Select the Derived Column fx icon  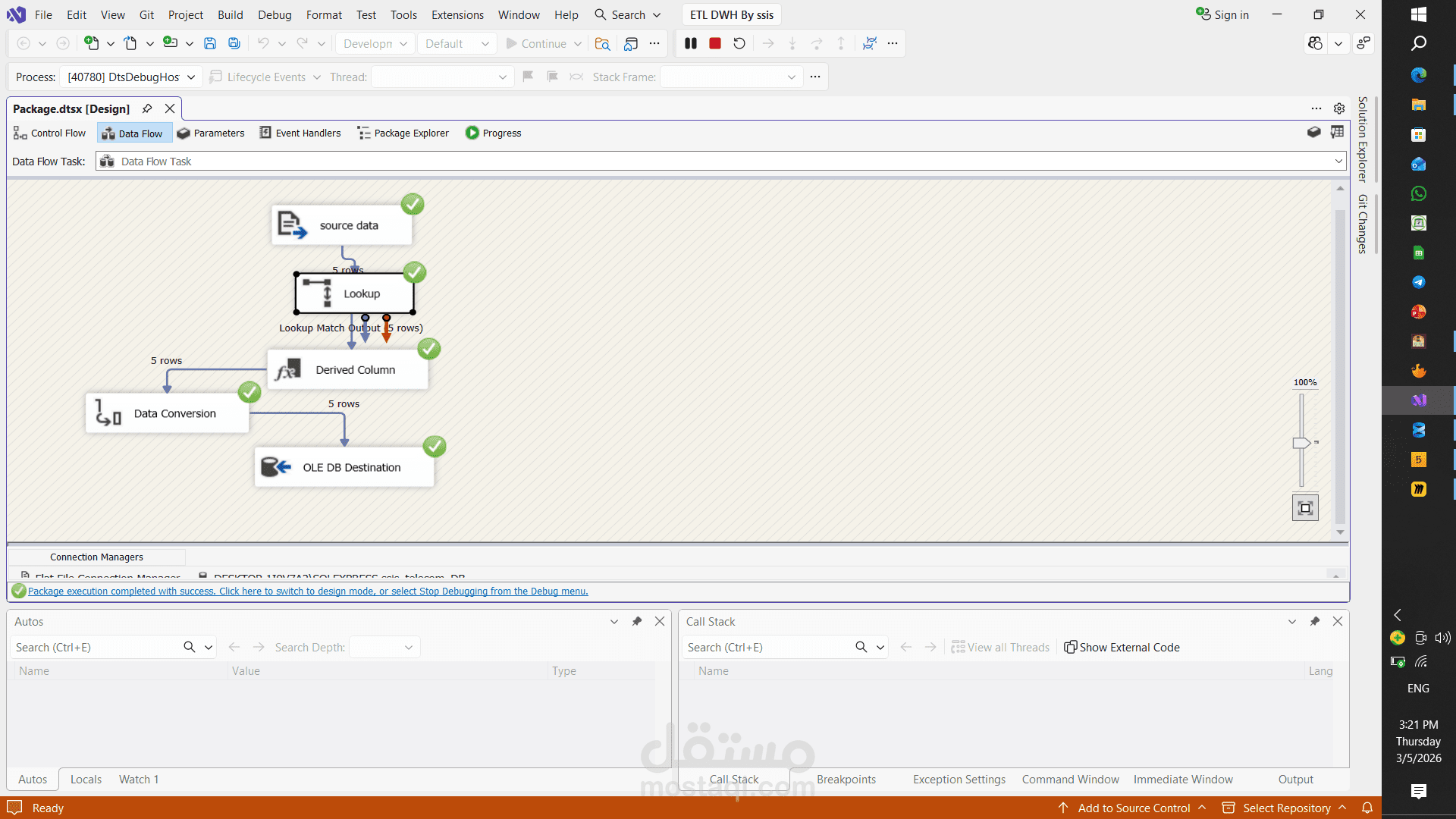tap(287, 370)
